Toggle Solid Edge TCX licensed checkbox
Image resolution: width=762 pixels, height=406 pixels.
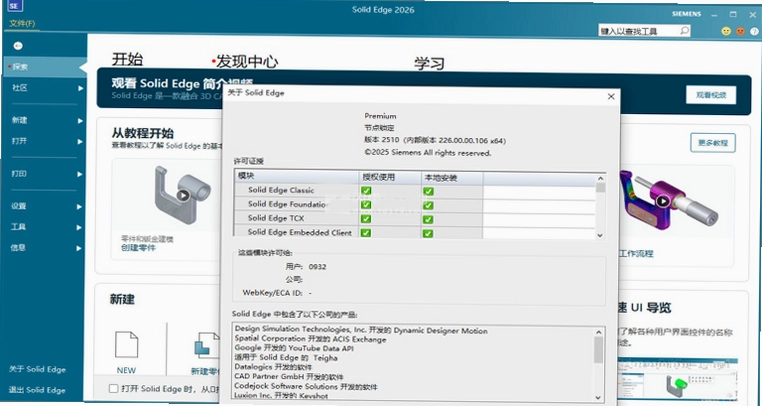[x=366, y=219]
